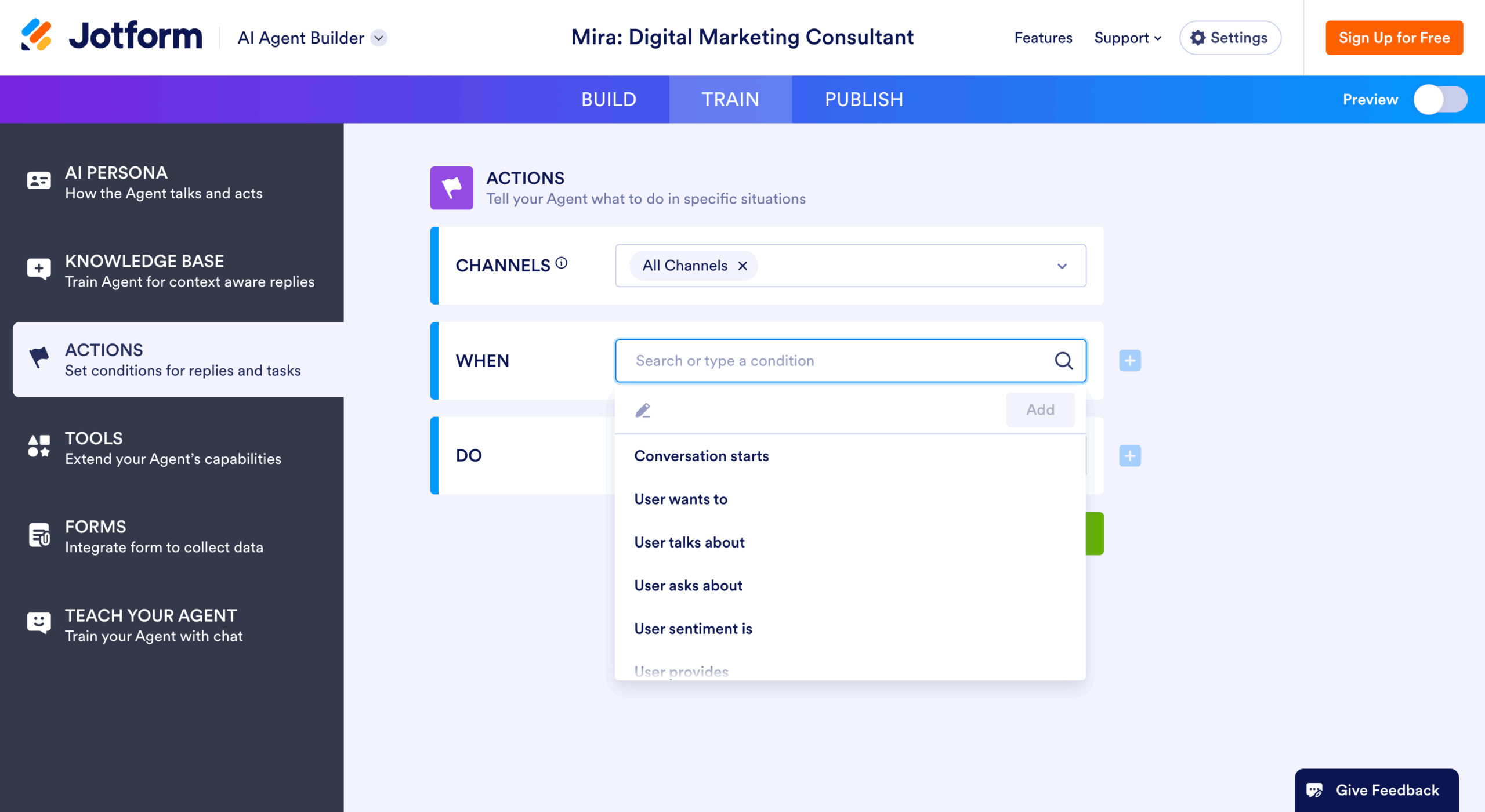Image resolution: width=1485 pixels, height=812 pixels.
Task: Select the User wants to condition
Action: point(850,499)
